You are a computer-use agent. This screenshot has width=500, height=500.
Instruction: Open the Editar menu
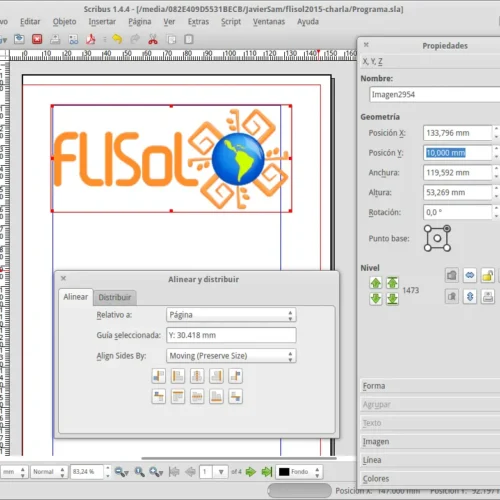point(30,22)
